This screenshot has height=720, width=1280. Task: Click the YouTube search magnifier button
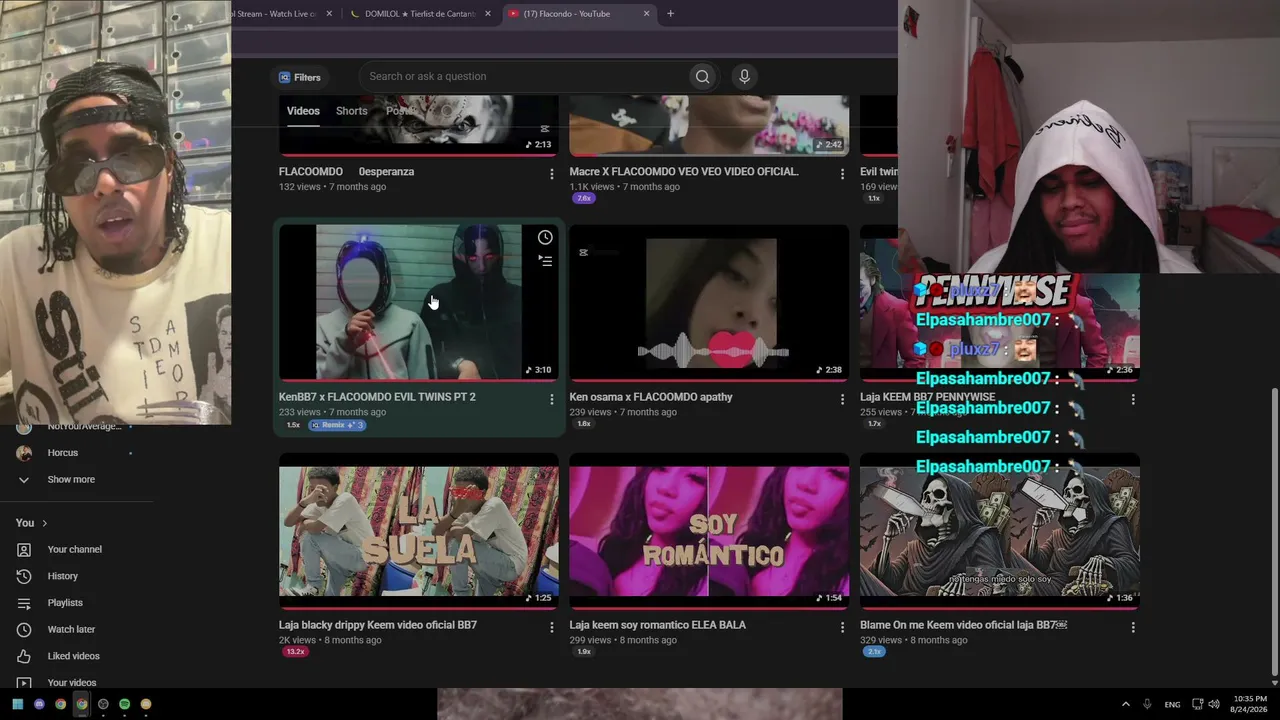[702, 77]
